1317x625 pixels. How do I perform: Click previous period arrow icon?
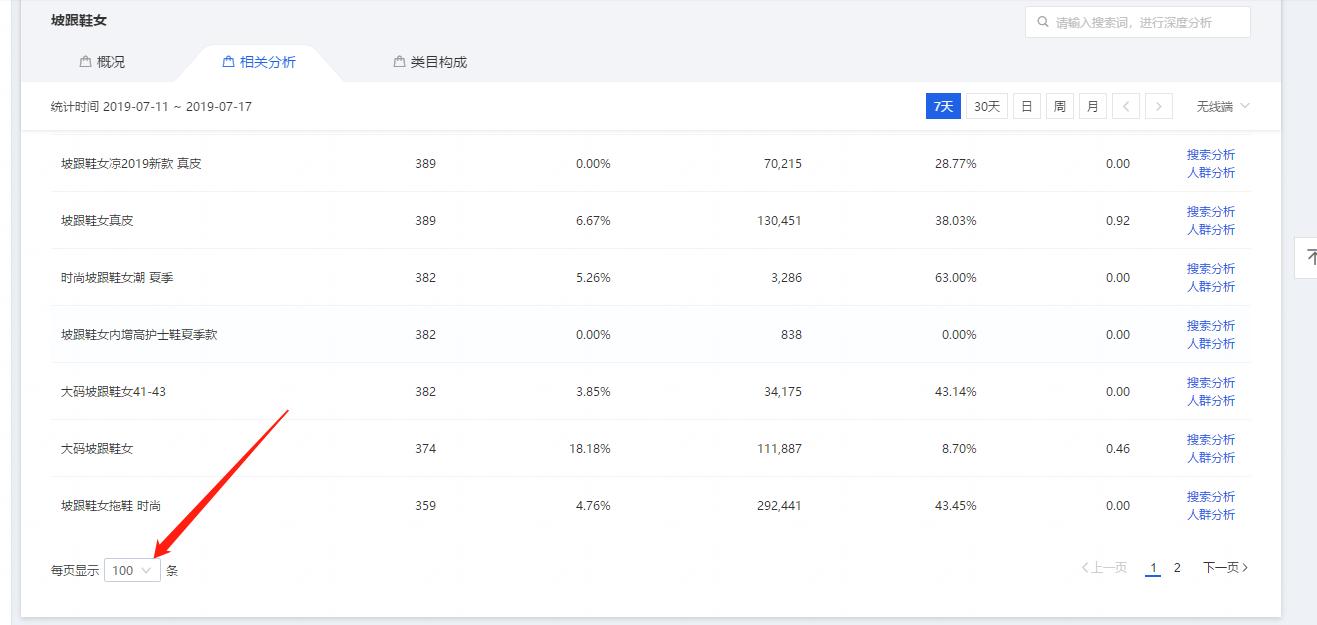(1126, 106)
